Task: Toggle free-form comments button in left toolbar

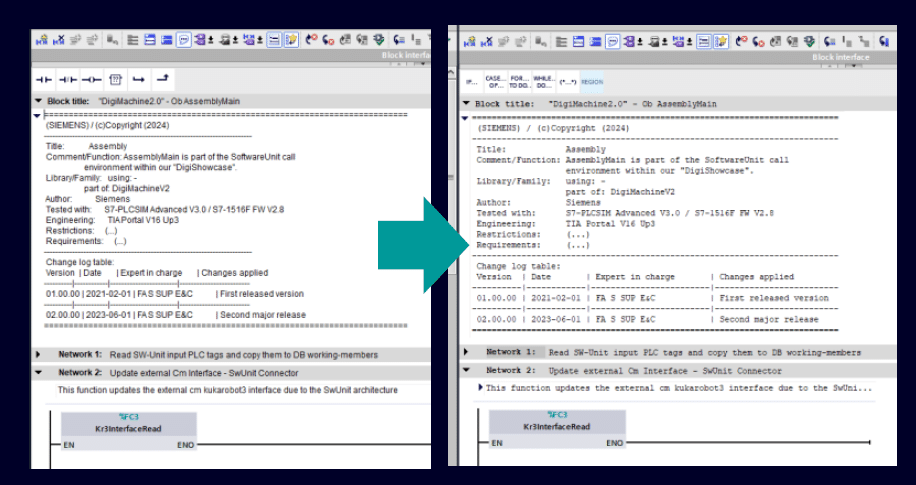Action: tap(291, 41)
